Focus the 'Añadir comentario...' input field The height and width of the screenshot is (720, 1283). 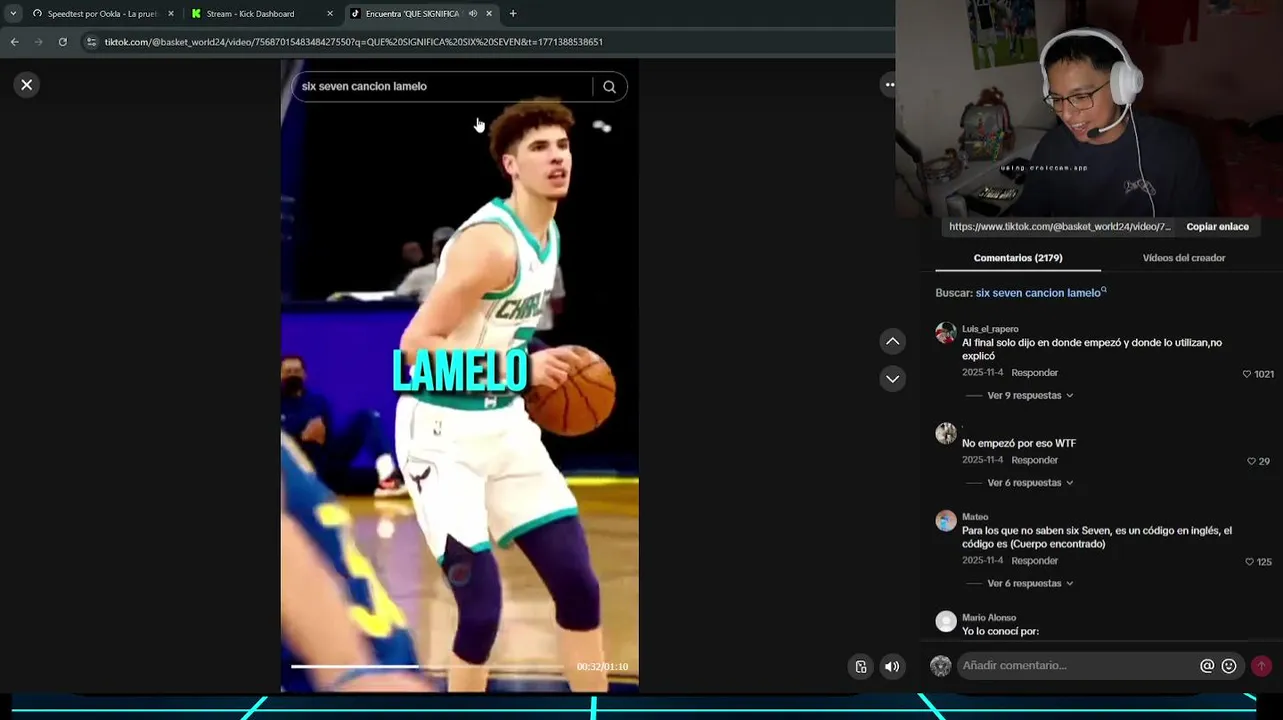(1077, 666)
